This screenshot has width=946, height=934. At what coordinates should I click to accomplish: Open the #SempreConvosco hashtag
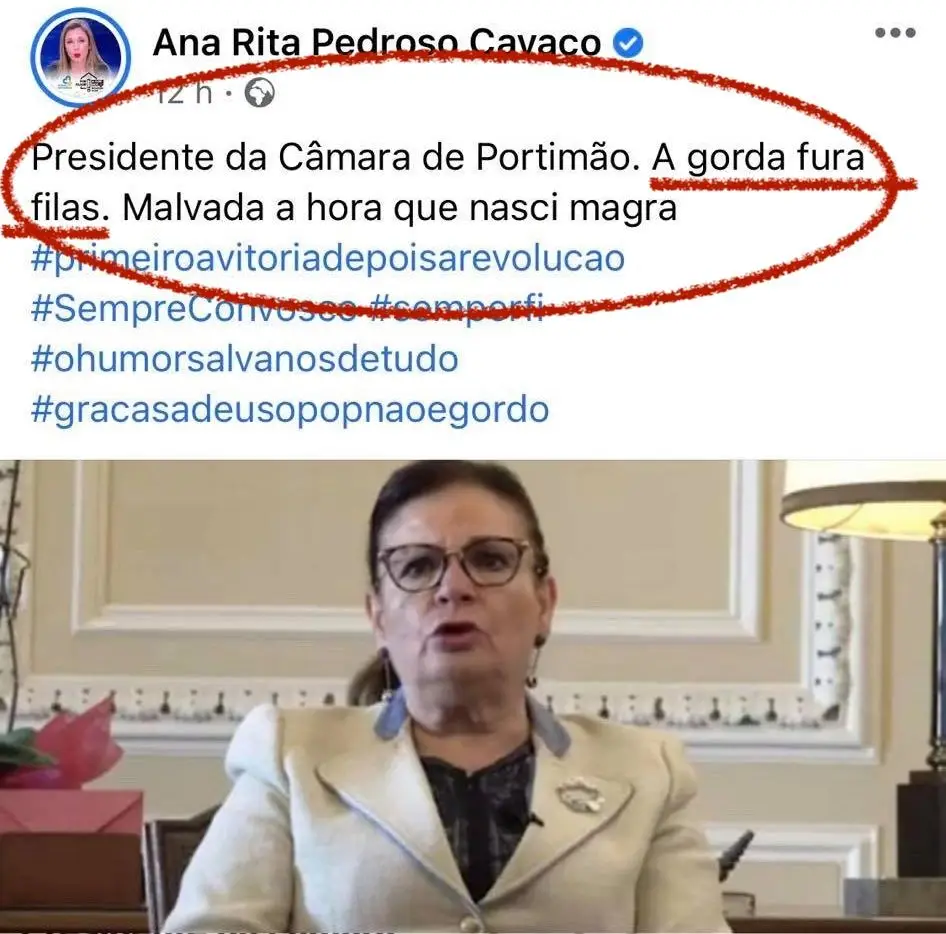[194, 308]
